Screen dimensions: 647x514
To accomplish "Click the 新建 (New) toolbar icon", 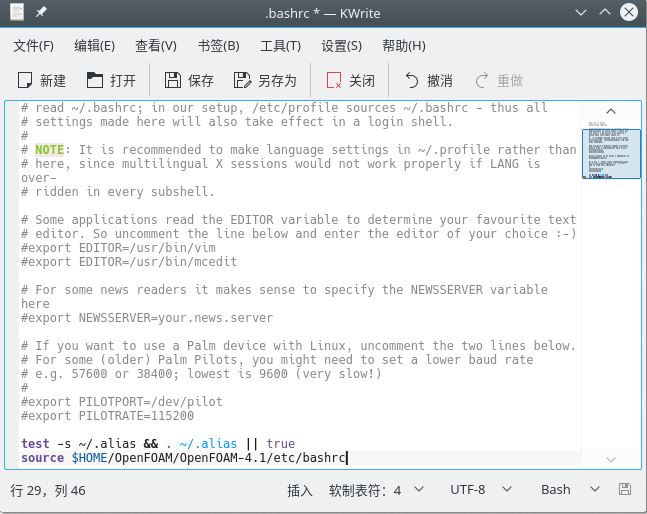I will (x=25, y=80).
